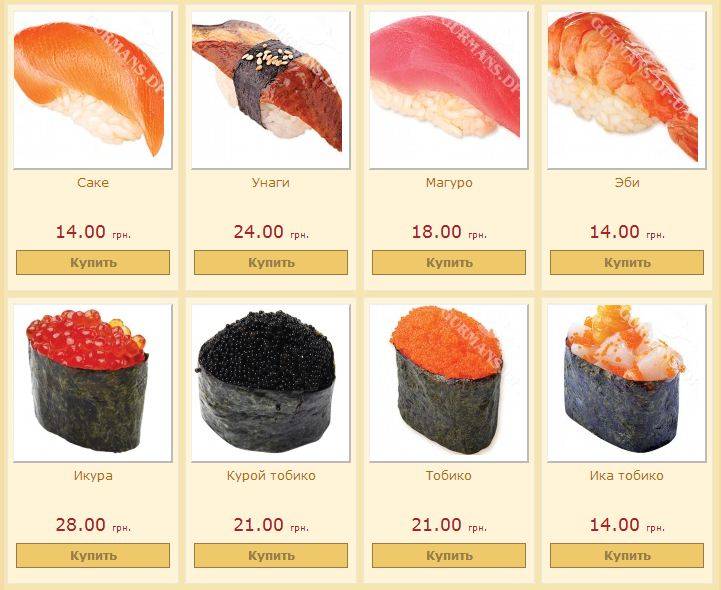
Task: Buy the Эби with the Купить button
Action: [x=627, y=263]
